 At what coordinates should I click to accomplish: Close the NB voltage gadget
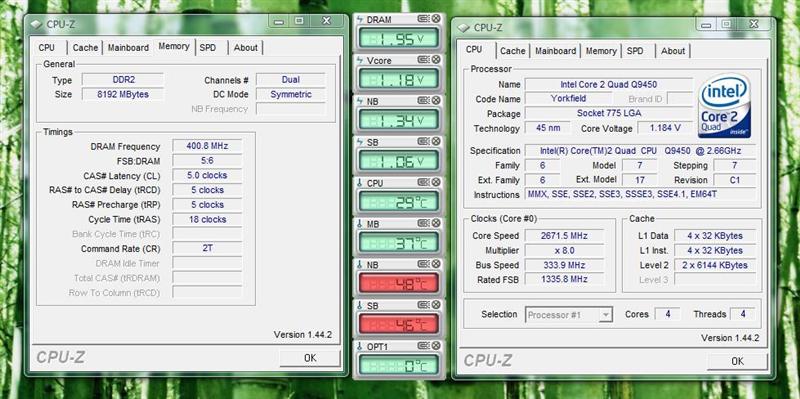pos(436,101)
